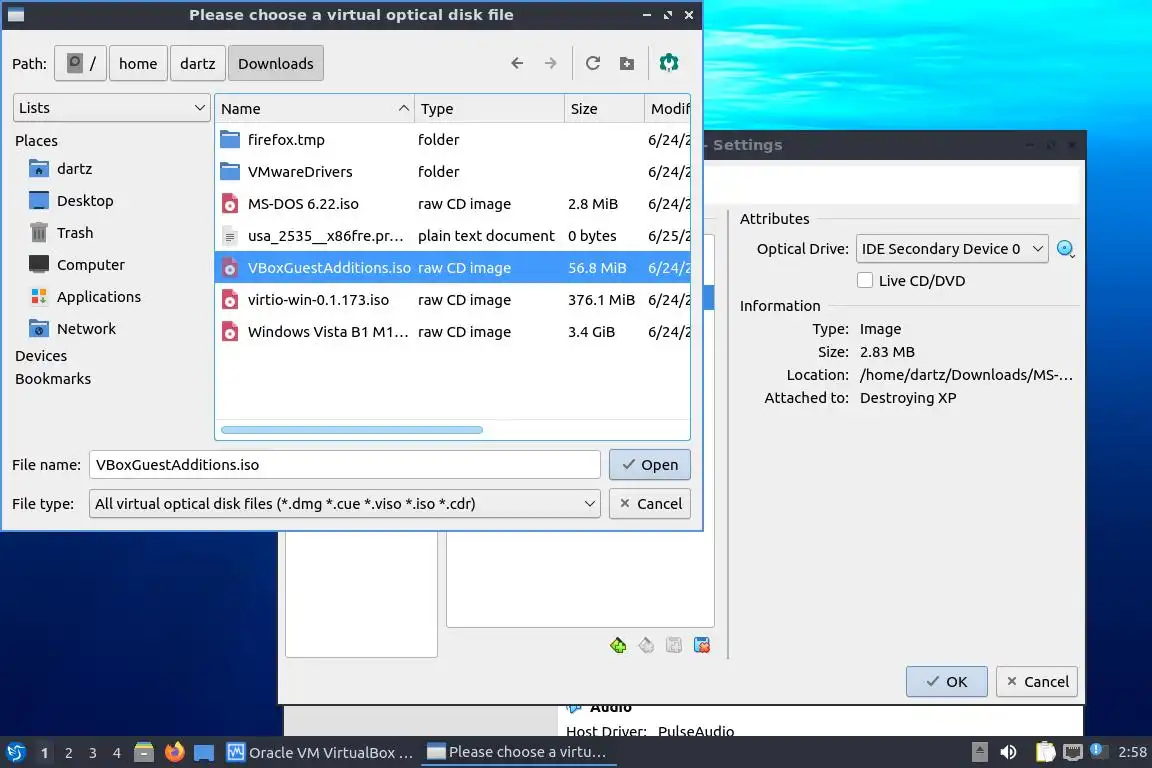The image size is (1152, 768).
Task: Go back to previous folder
Action: (517, 63)
